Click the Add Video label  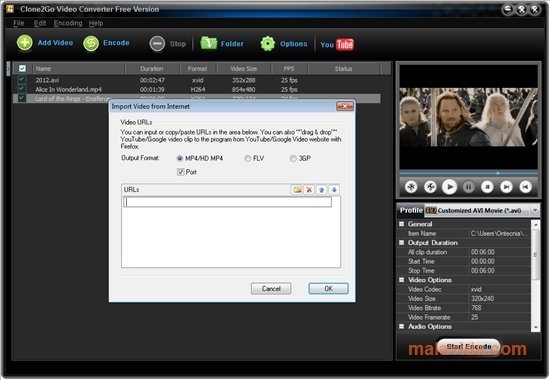click(x=55, y=43)
